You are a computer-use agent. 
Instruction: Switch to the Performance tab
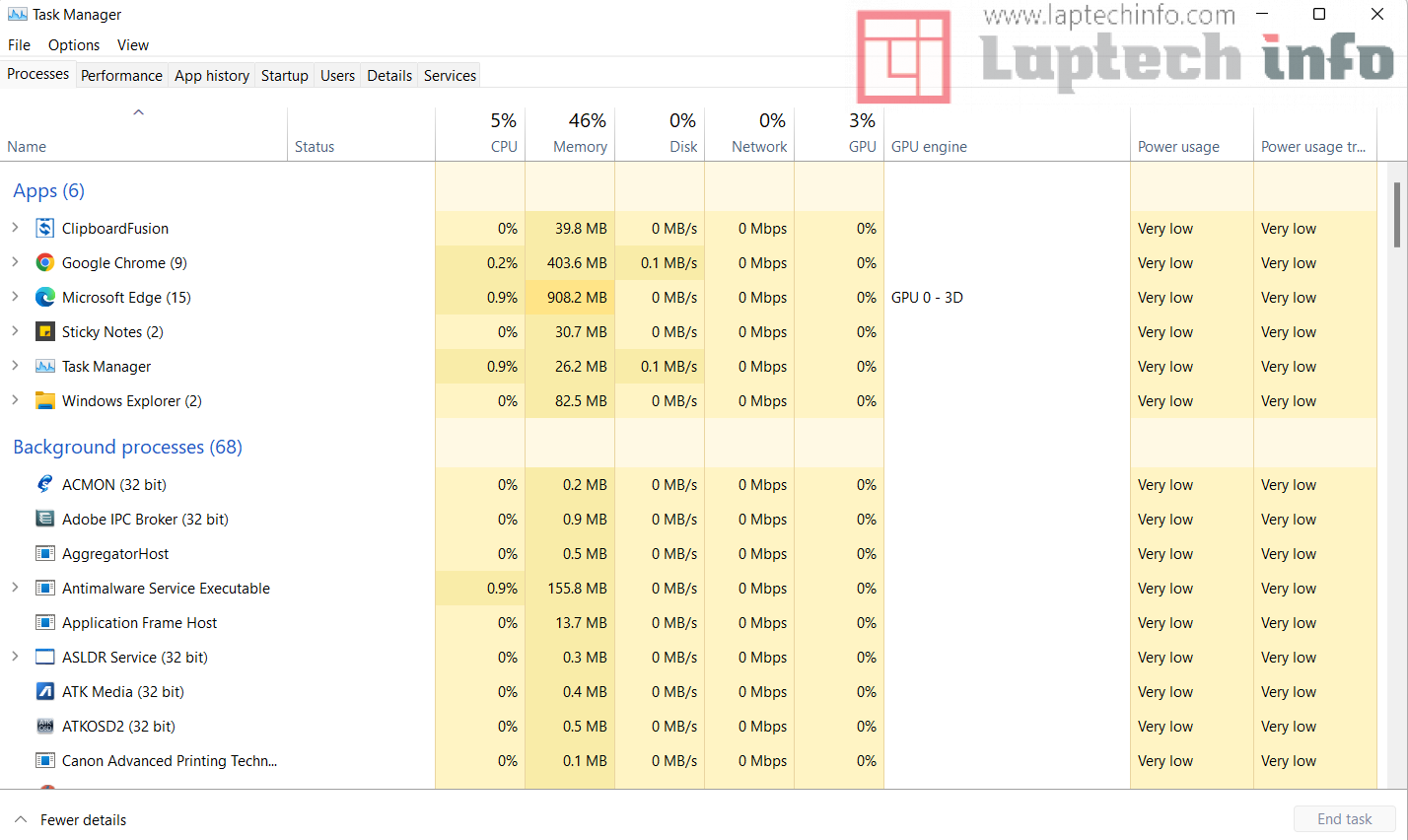point(121,76)
